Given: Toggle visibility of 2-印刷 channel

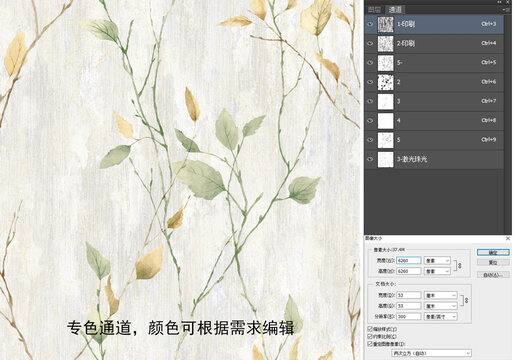Looking at the screenshot, I should pos(370,43).
